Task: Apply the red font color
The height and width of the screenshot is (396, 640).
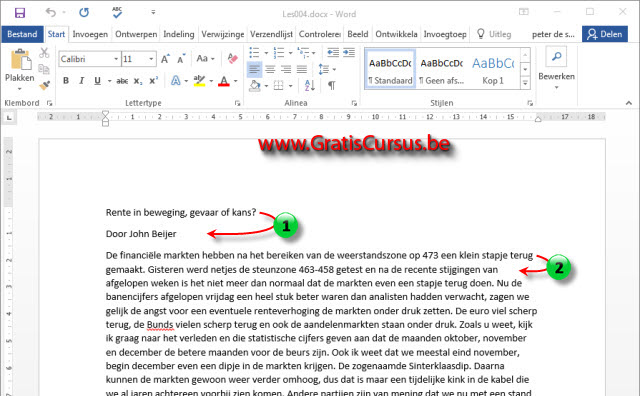Action: (x=224, y=81)
